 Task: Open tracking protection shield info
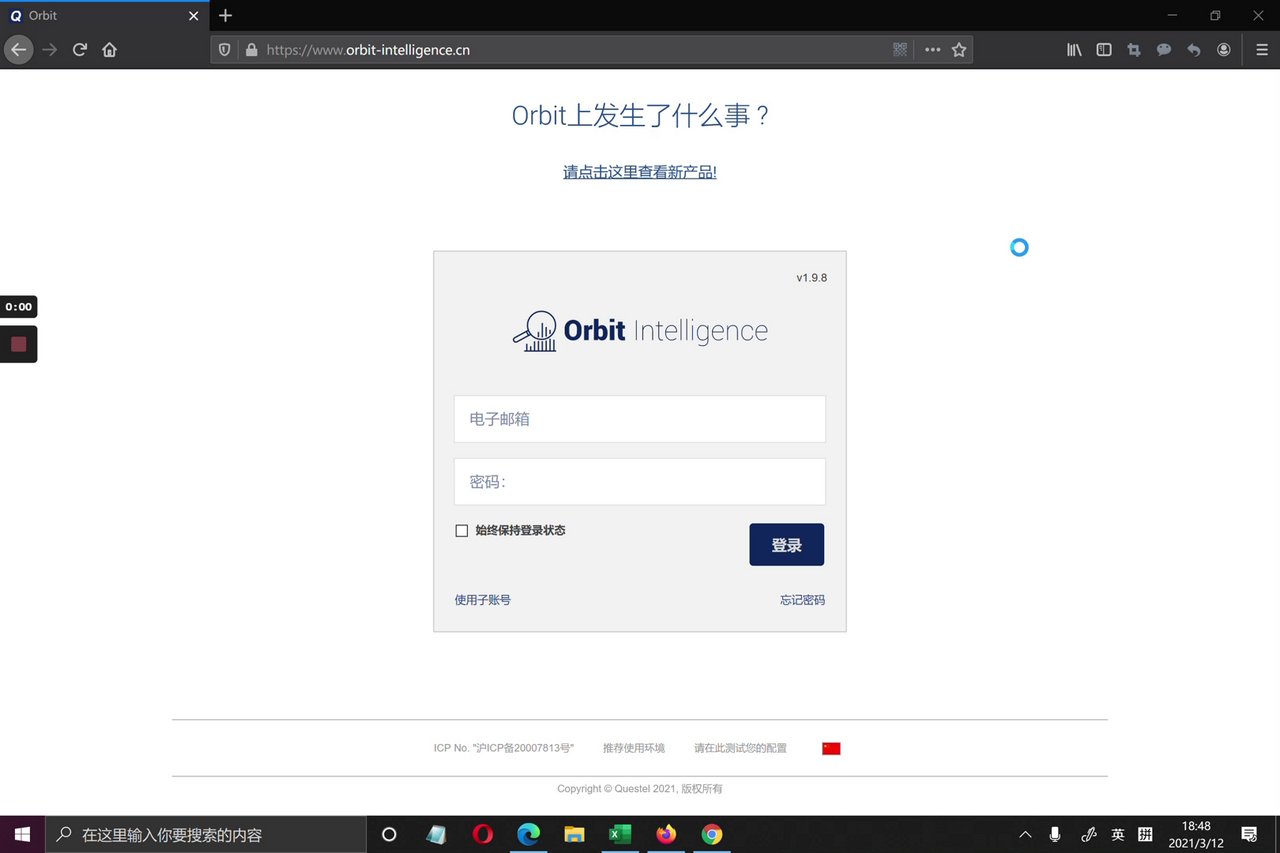coord(225,49)
